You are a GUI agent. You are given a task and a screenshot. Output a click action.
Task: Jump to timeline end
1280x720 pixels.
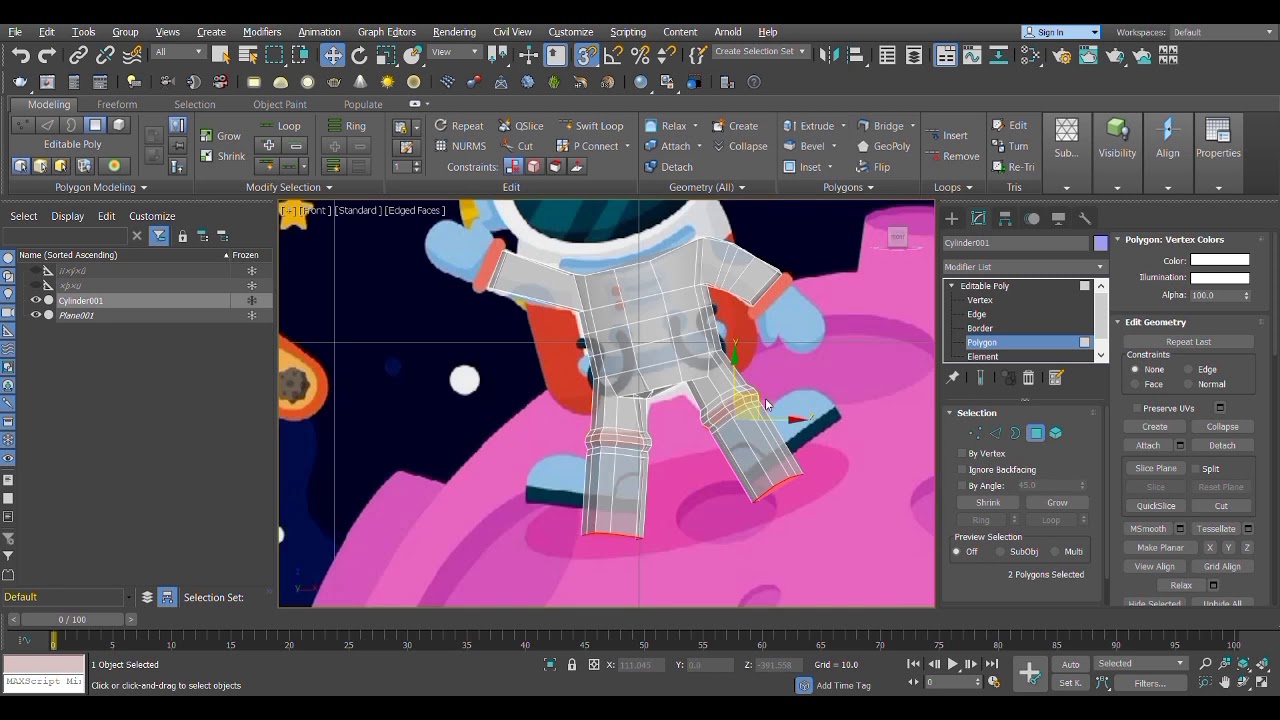tap(991, 664)
